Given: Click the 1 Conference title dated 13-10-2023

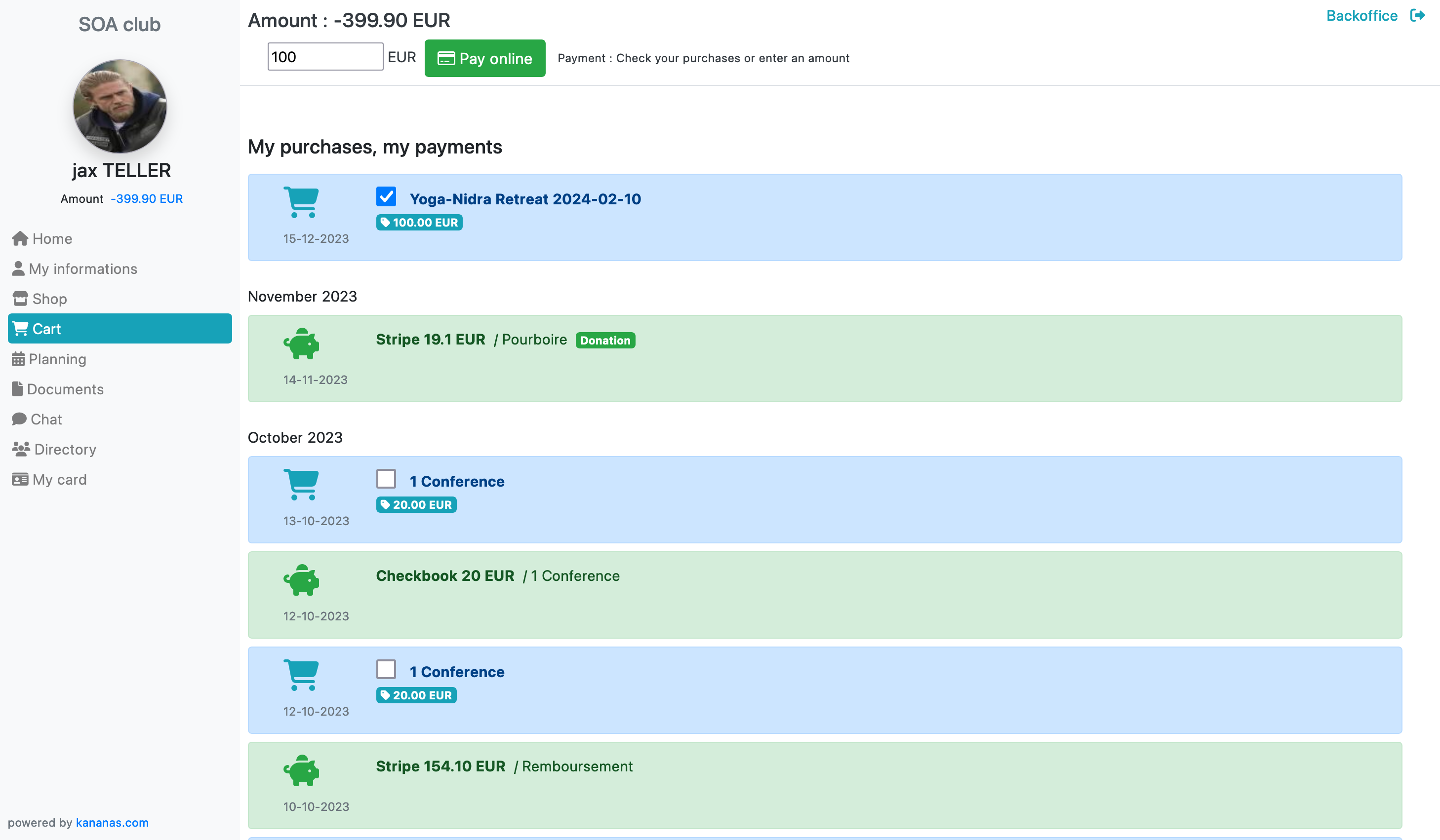Looking at the screenshot, I should [x=457, y=481].
